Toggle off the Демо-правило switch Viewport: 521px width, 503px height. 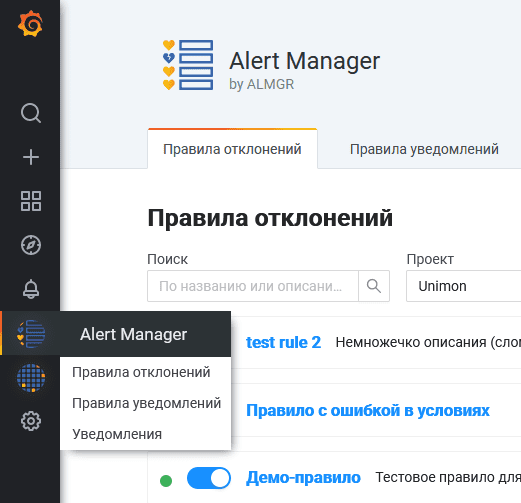(x=209, y=478)
